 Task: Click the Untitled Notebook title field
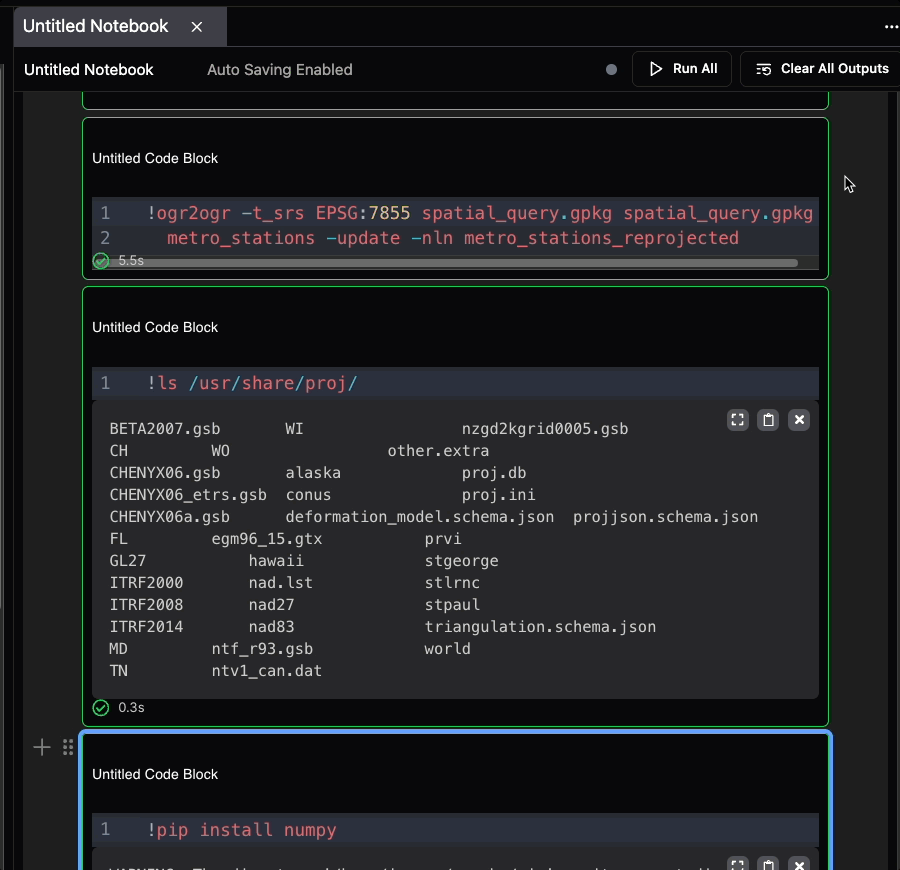click(88, 69)
